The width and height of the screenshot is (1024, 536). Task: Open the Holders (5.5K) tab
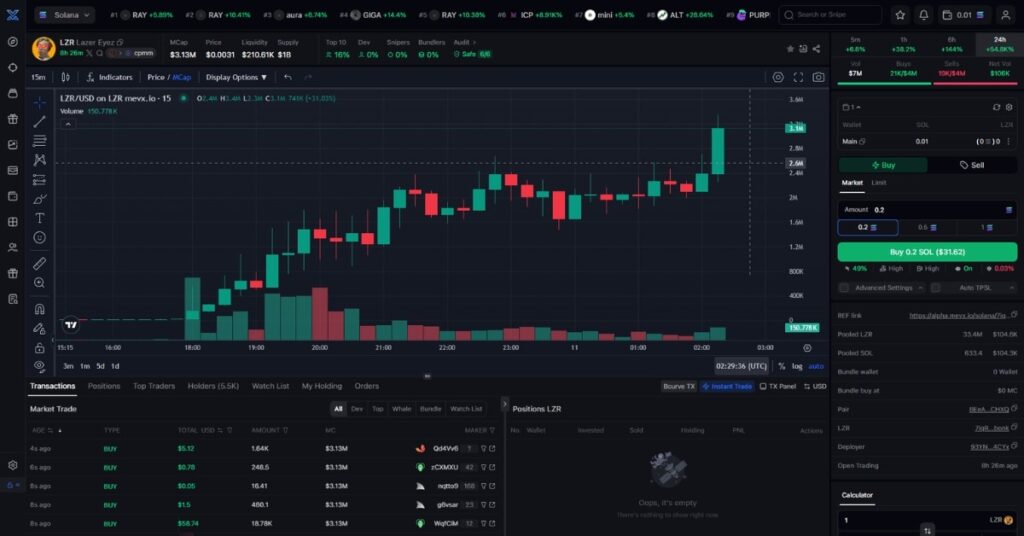pyautogui.click(x=214, y=386)
